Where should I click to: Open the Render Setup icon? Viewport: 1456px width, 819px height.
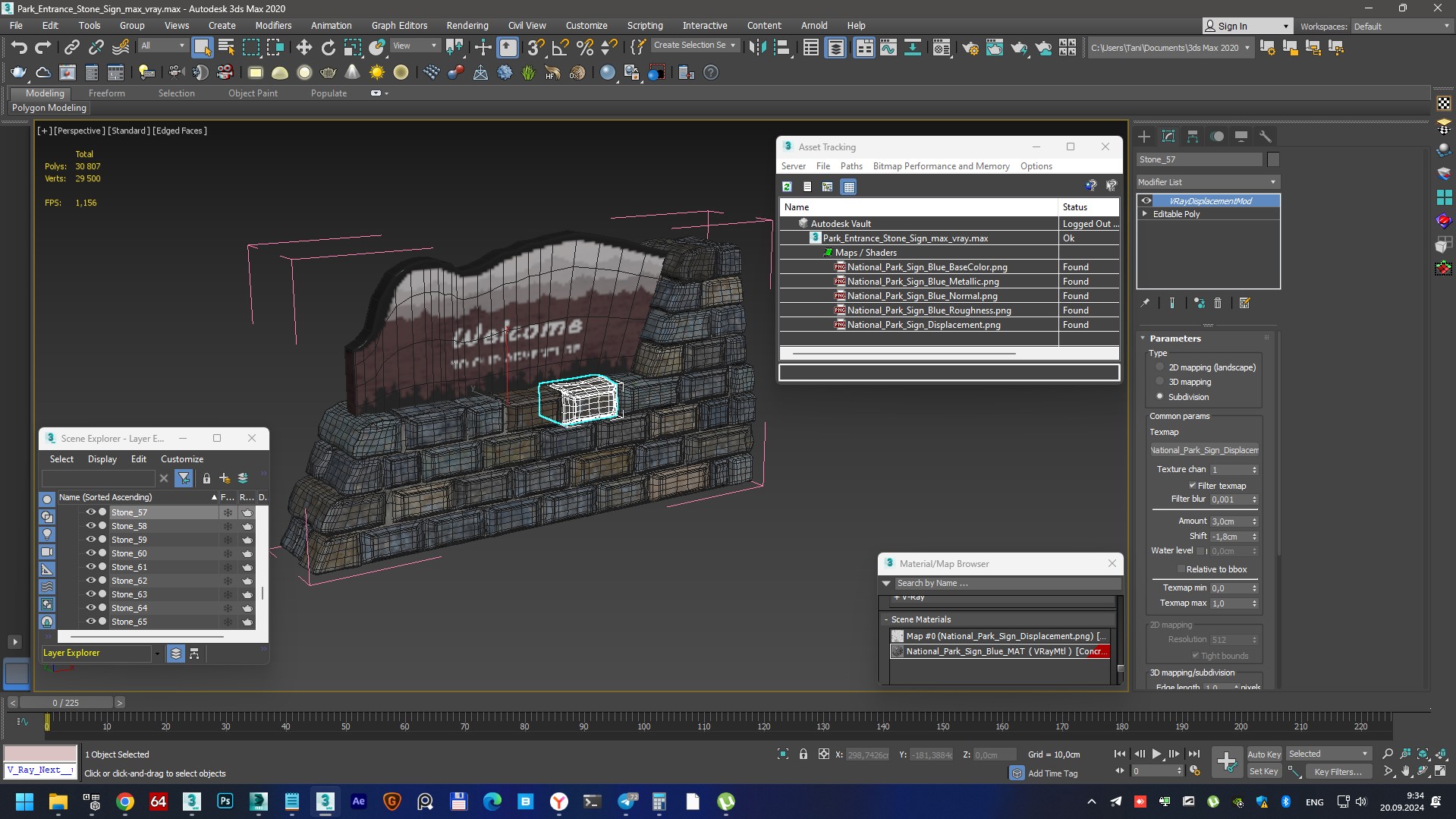click(x=970, y=48)
